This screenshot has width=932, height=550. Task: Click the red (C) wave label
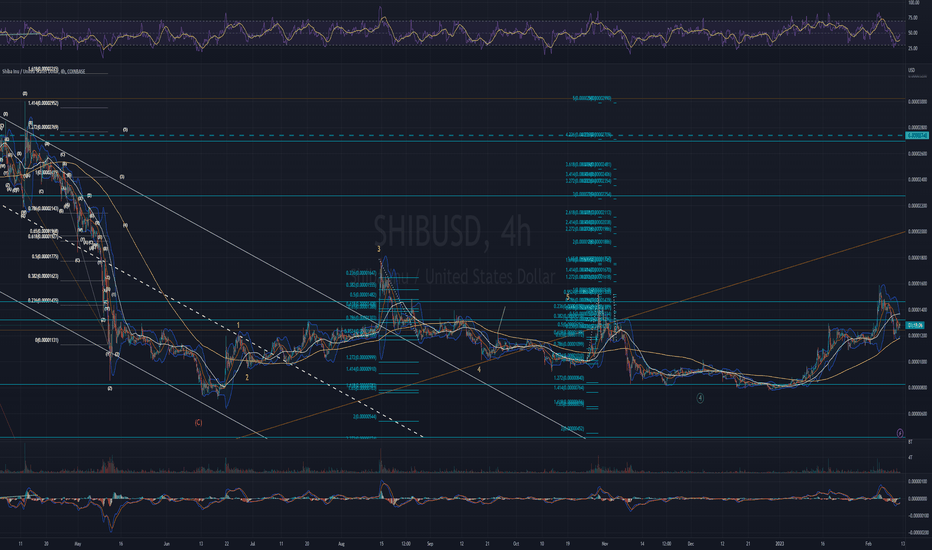pos(198,423)
